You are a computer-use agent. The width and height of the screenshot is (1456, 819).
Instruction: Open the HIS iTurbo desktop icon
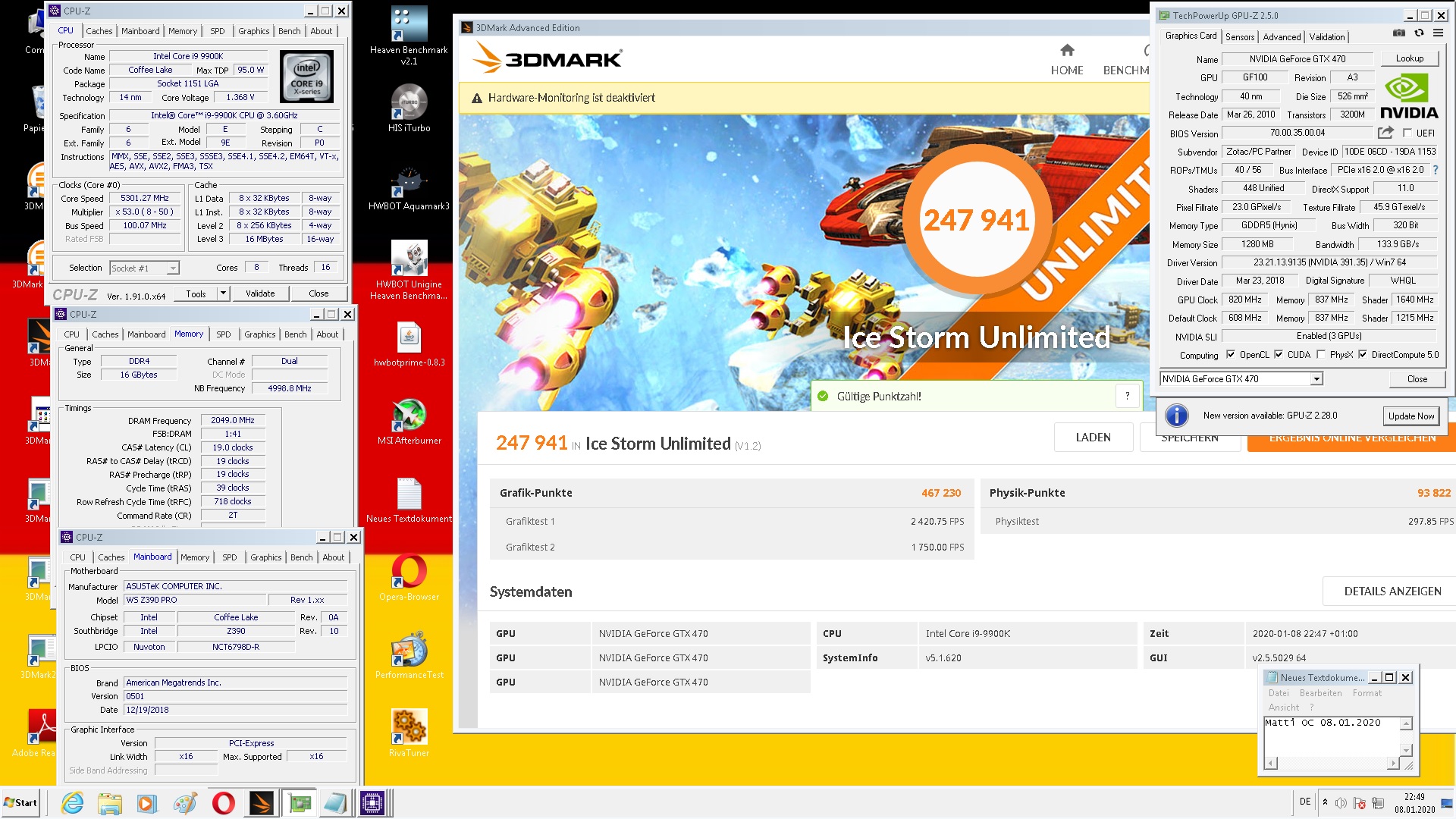[409, 108]
